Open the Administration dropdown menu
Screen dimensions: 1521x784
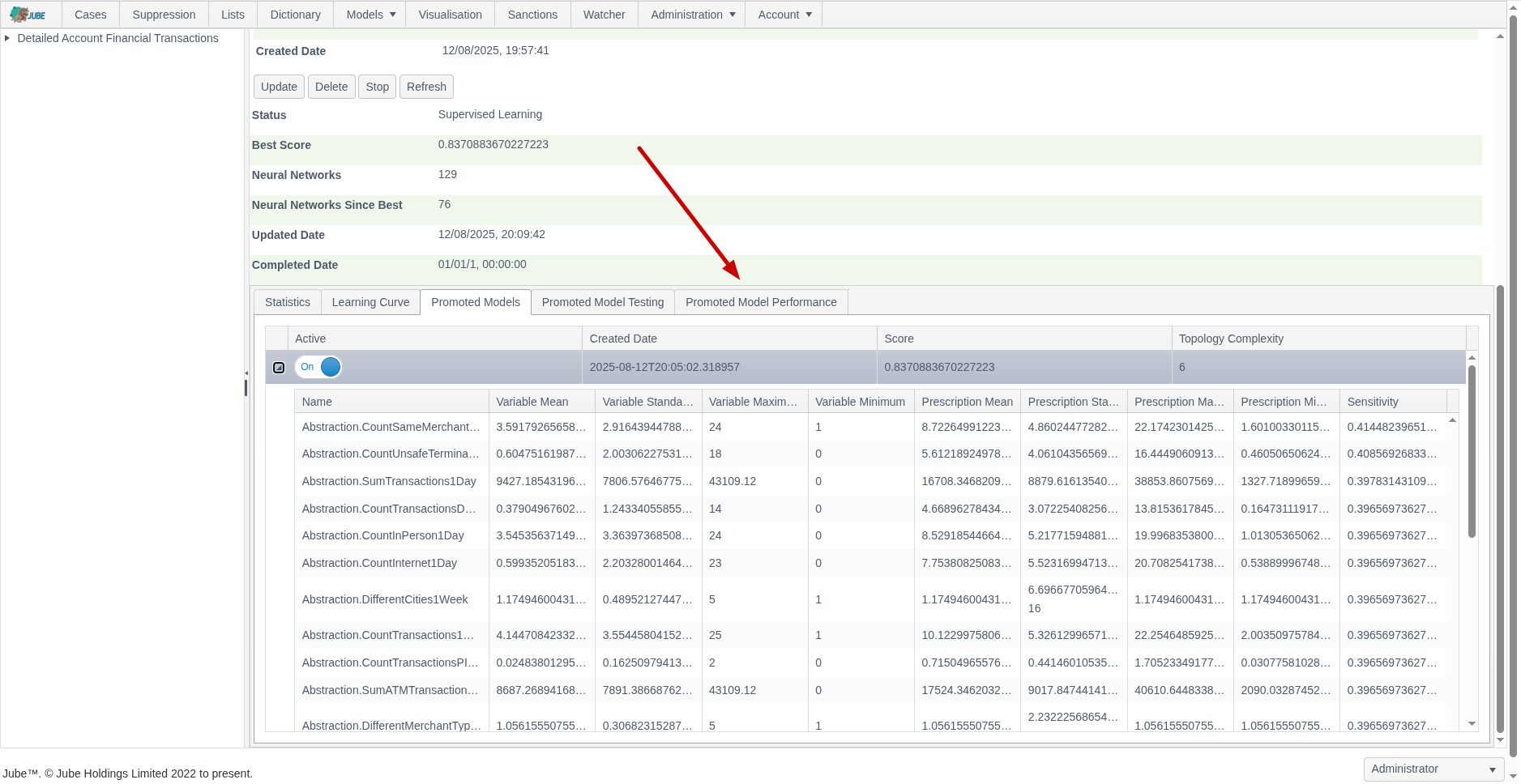(693, 15)
